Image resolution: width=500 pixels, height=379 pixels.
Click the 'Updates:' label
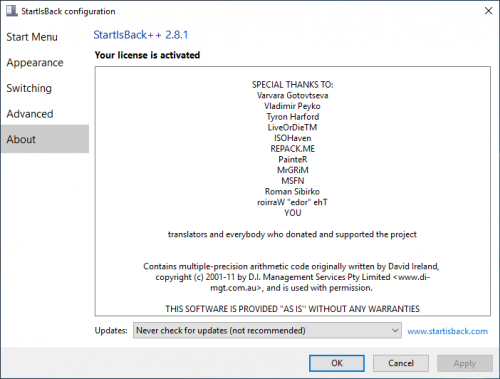point(111,331)
